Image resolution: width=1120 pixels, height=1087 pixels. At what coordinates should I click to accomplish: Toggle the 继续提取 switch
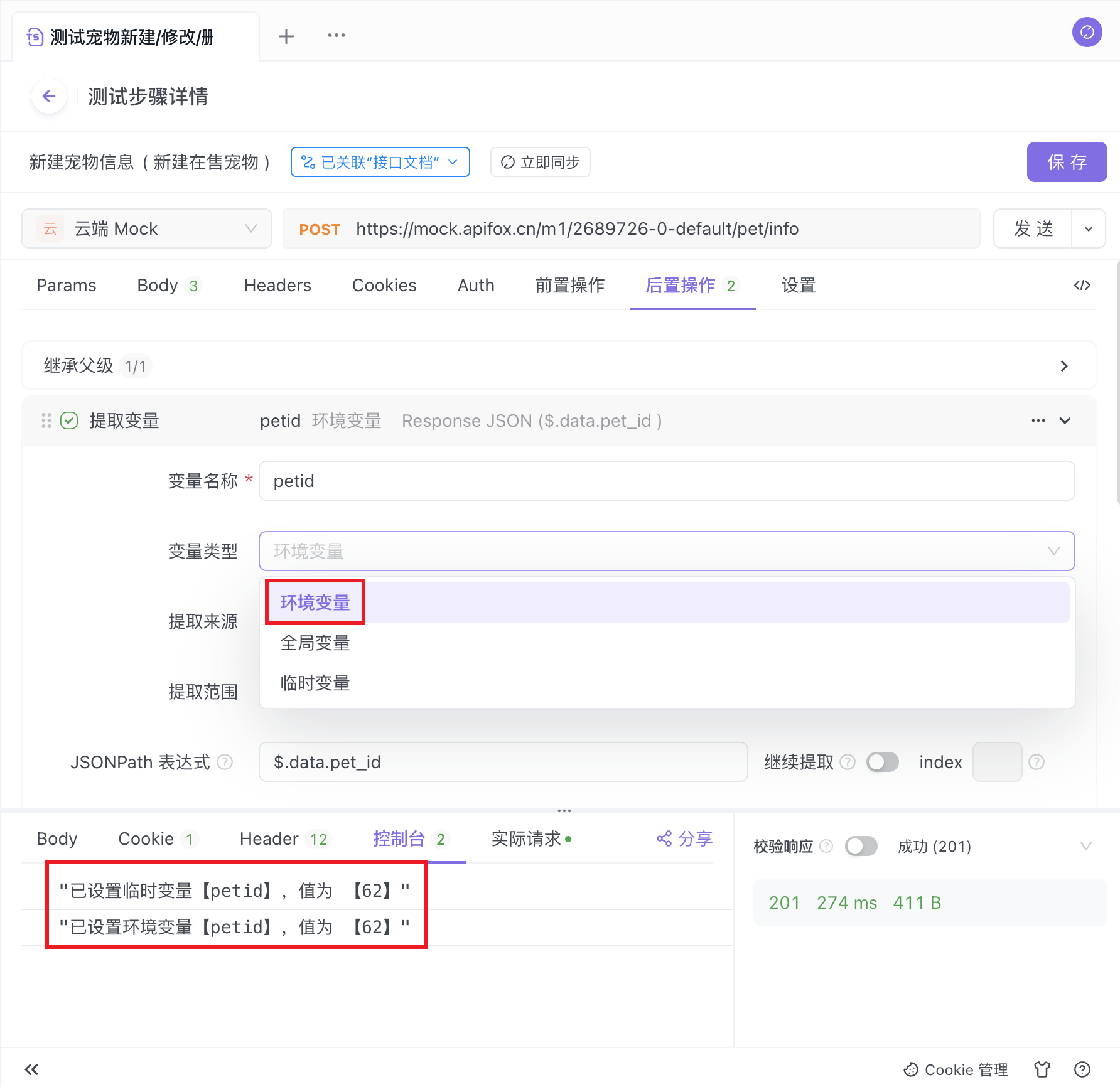pos(882,762)
